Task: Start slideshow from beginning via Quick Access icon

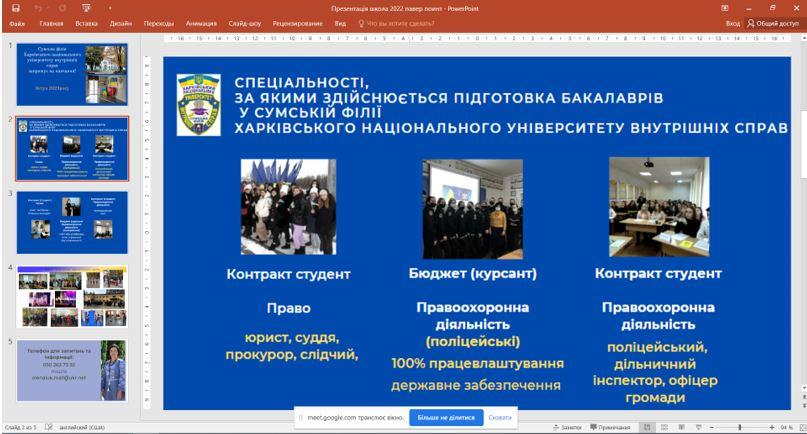Action: coord(86,8)
